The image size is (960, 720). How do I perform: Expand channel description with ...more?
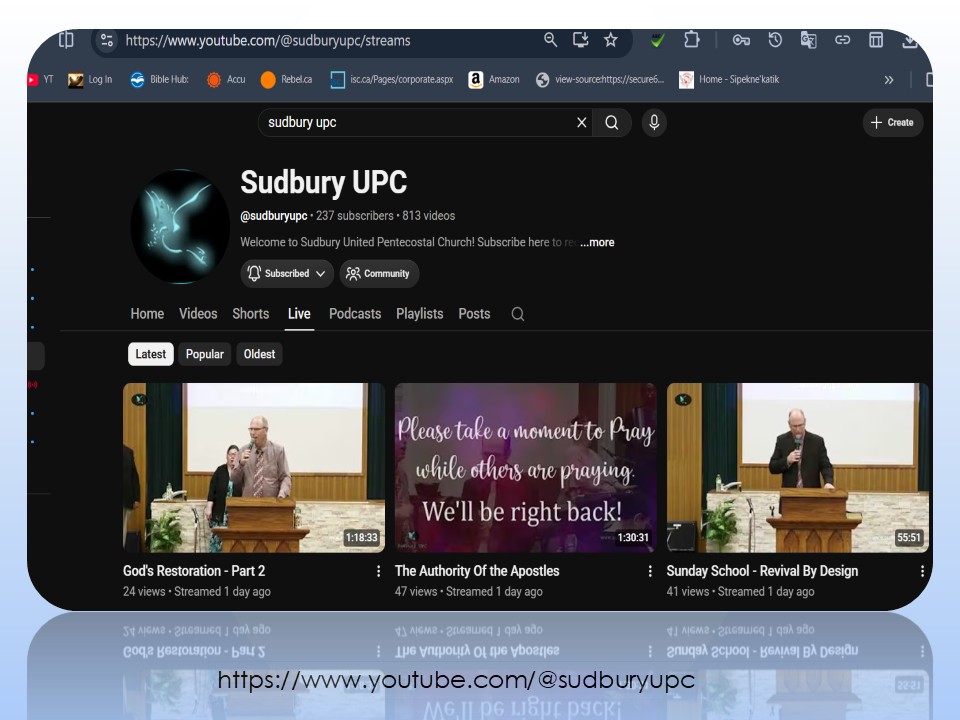(598, 242)
